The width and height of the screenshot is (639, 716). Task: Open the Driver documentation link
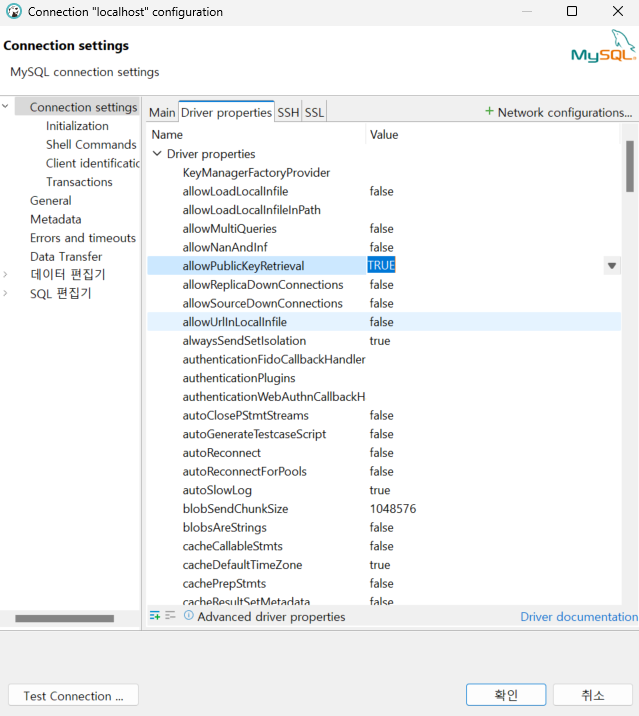point(579,616)
